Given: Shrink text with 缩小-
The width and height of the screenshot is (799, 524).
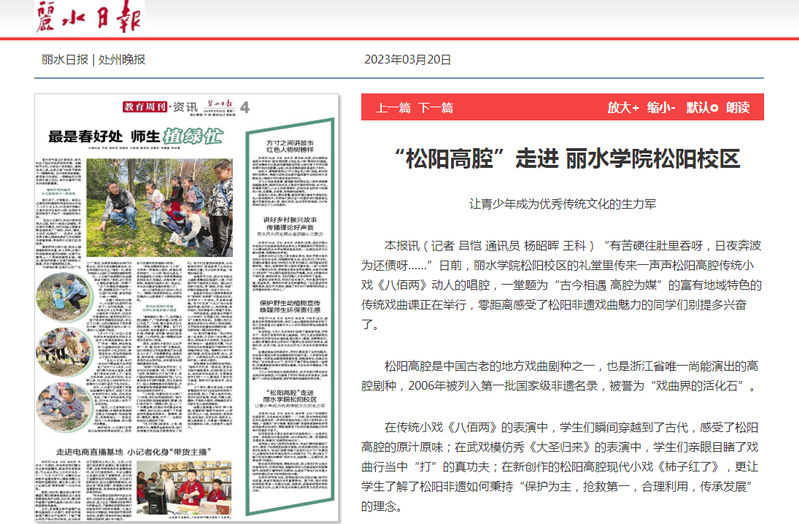Looking at the screenshot, I should (661, 108).
